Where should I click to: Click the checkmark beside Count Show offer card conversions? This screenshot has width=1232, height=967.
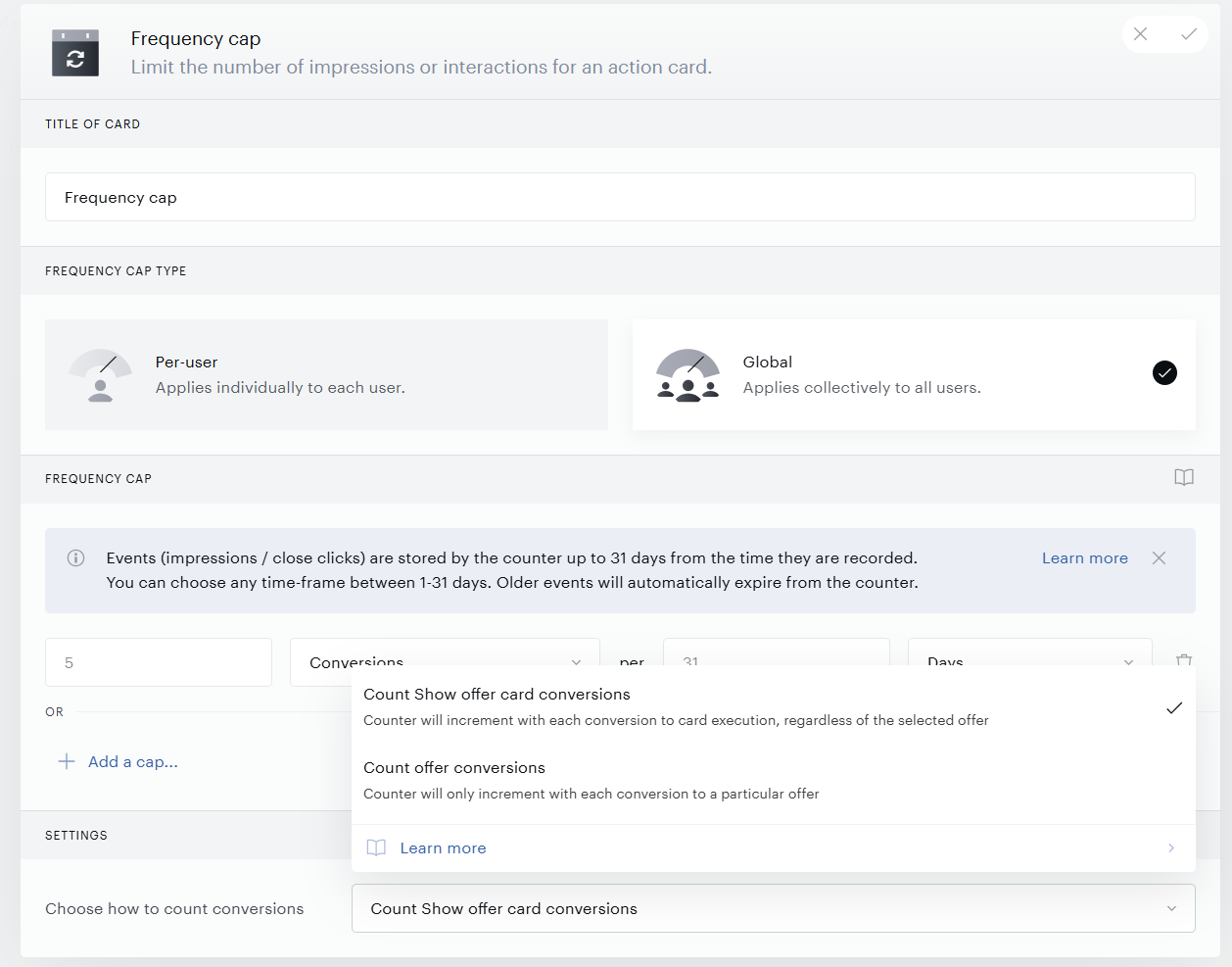click(x=1174, y=707)
